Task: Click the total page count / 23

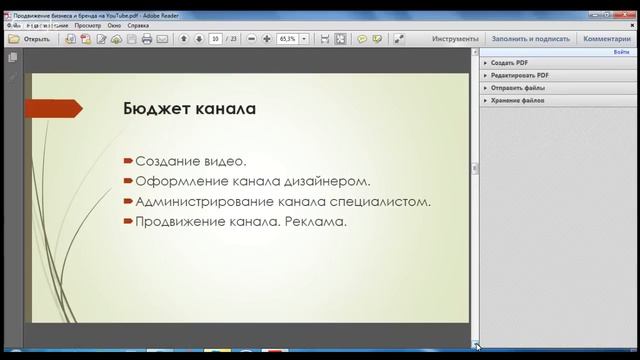Action: click(231, 39)
